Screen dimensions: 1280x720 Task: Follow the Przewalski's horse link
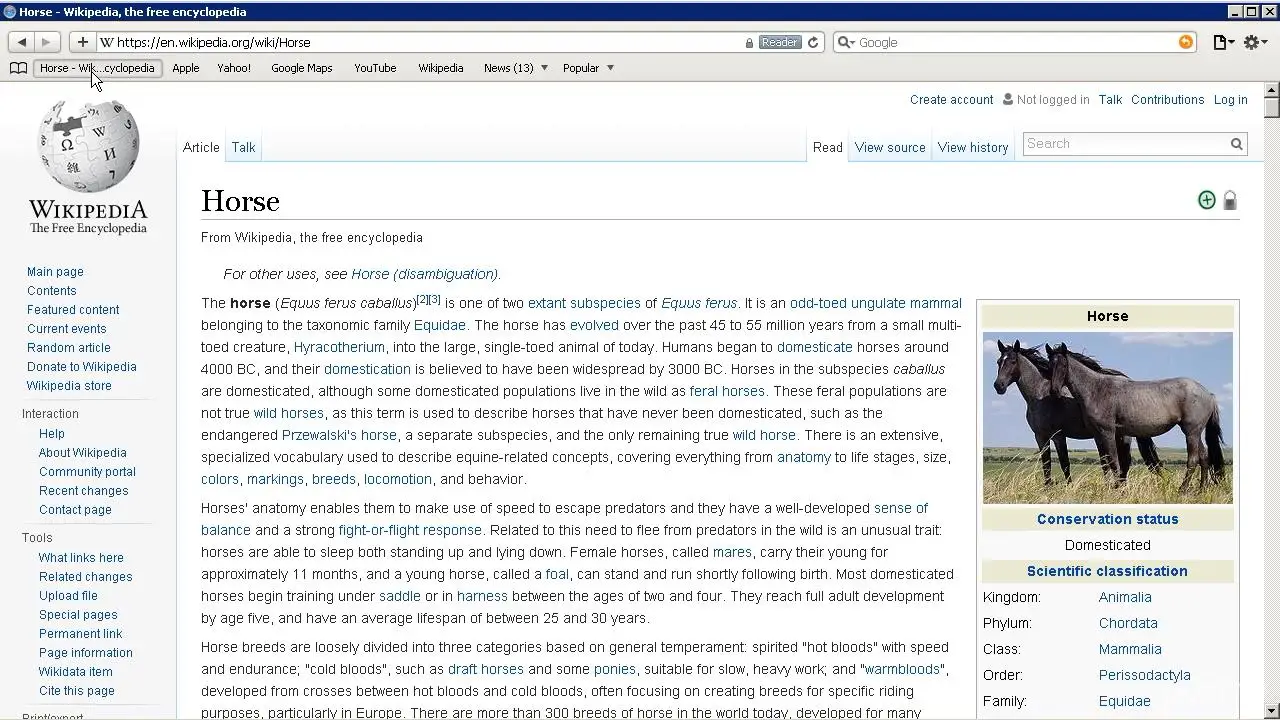339,435
